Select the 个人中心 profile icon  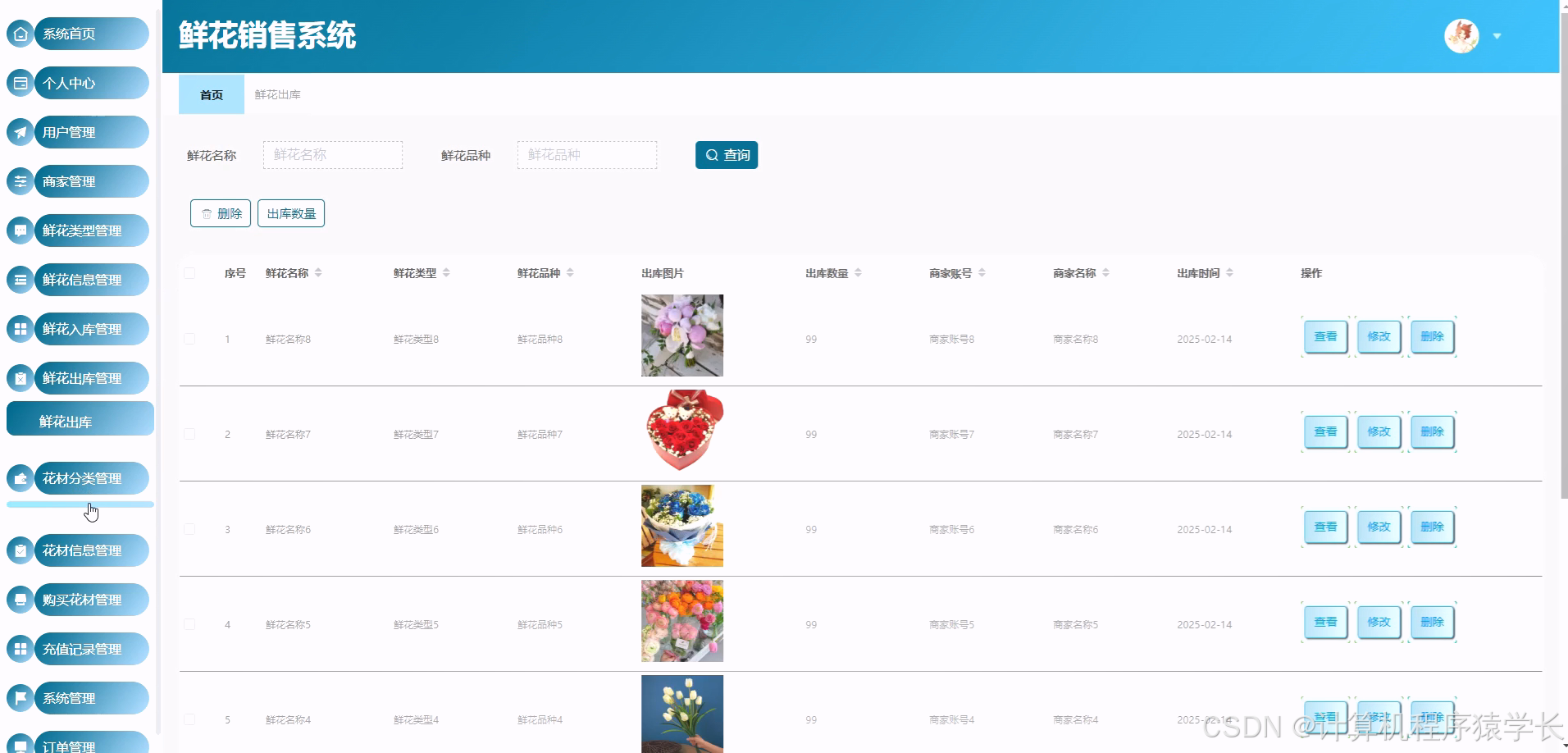pyautogui.click(x=20, y=83)
